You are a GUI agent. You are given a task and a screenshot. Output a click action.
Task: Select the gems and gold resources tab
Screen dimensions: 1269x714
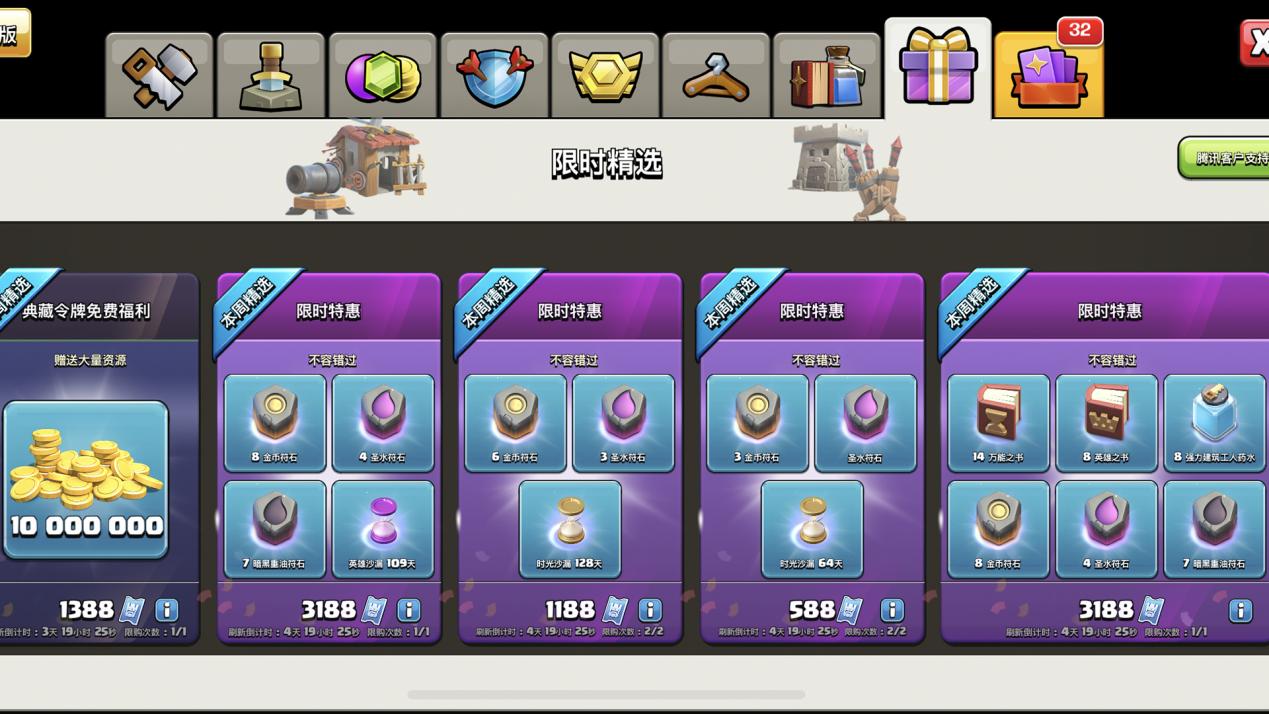383,76
